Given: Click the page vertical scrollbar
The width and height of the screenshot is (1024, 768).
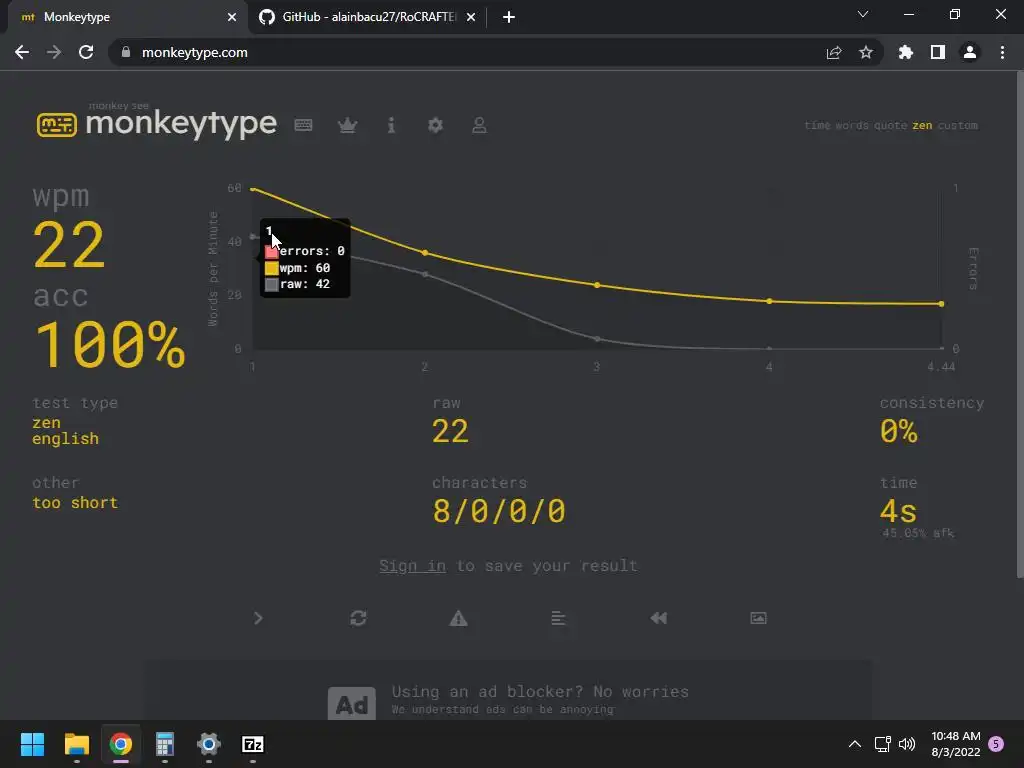Looking at the screenshot, I should click(x=1020, y=327).
